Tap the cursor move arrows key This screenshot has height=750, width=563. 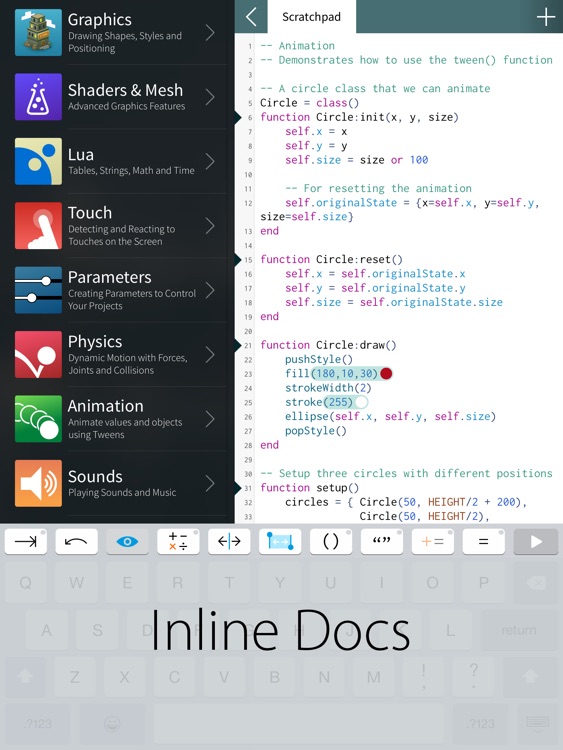pos(229,541)
